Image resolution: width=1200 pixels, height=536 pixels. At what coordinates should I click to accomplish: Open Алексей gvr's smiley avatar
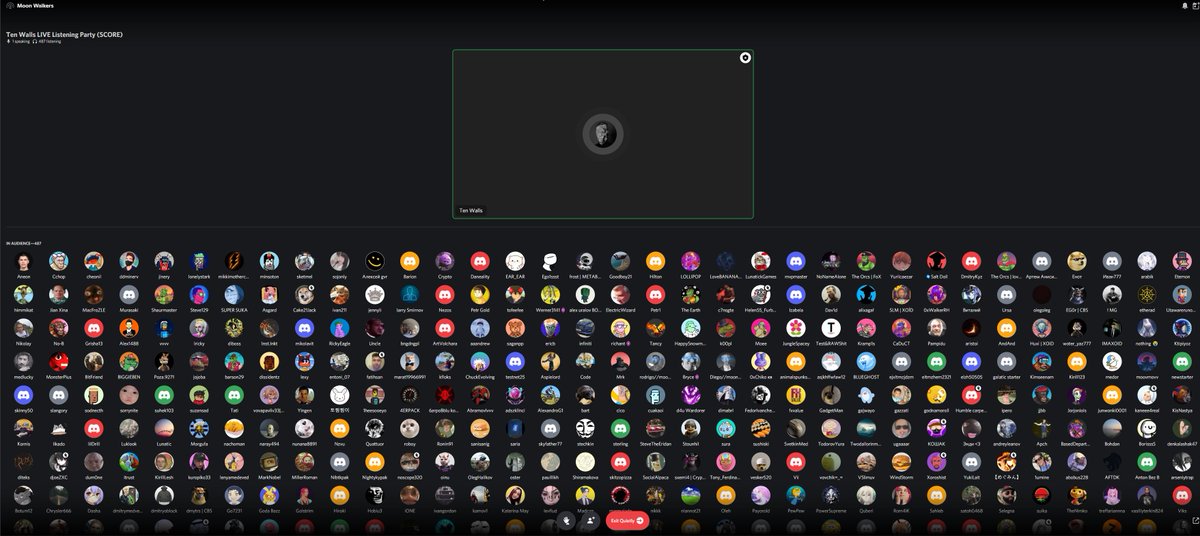[x=374, y=261]
